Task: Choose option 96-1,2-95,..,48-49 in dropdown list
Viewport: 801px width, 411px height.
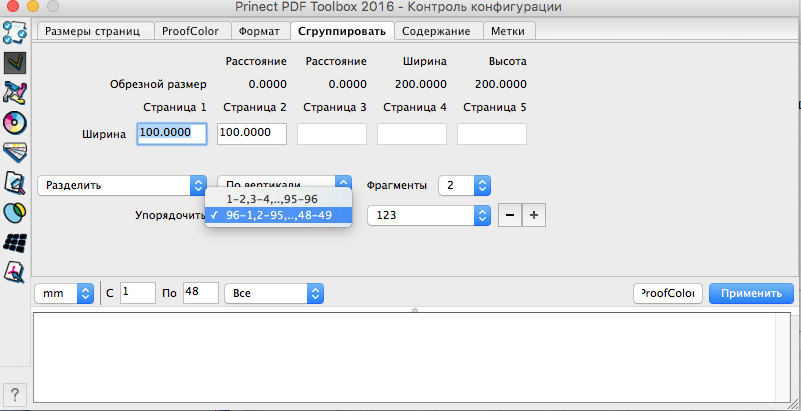Action: 278,215
